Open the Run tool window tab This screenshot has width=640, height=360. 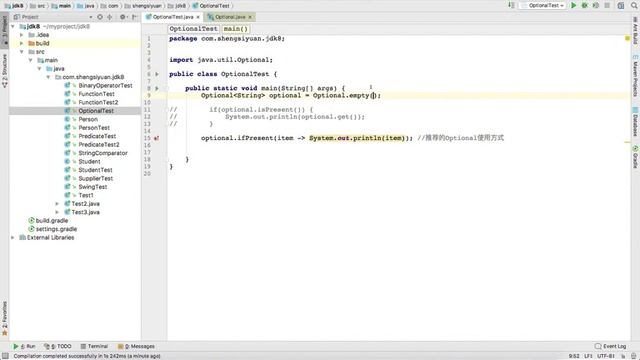tap(24, 346)
